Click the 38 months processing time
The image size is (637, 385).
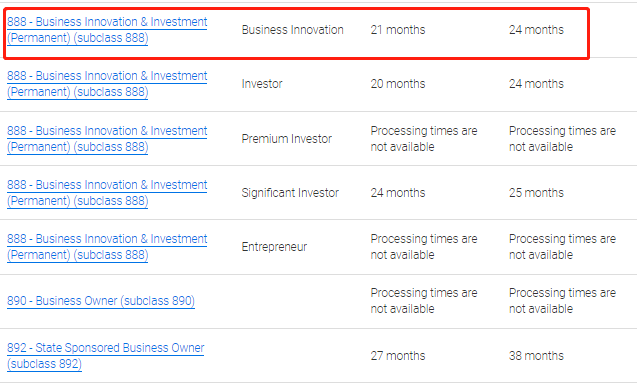click(x=536, y=356)
